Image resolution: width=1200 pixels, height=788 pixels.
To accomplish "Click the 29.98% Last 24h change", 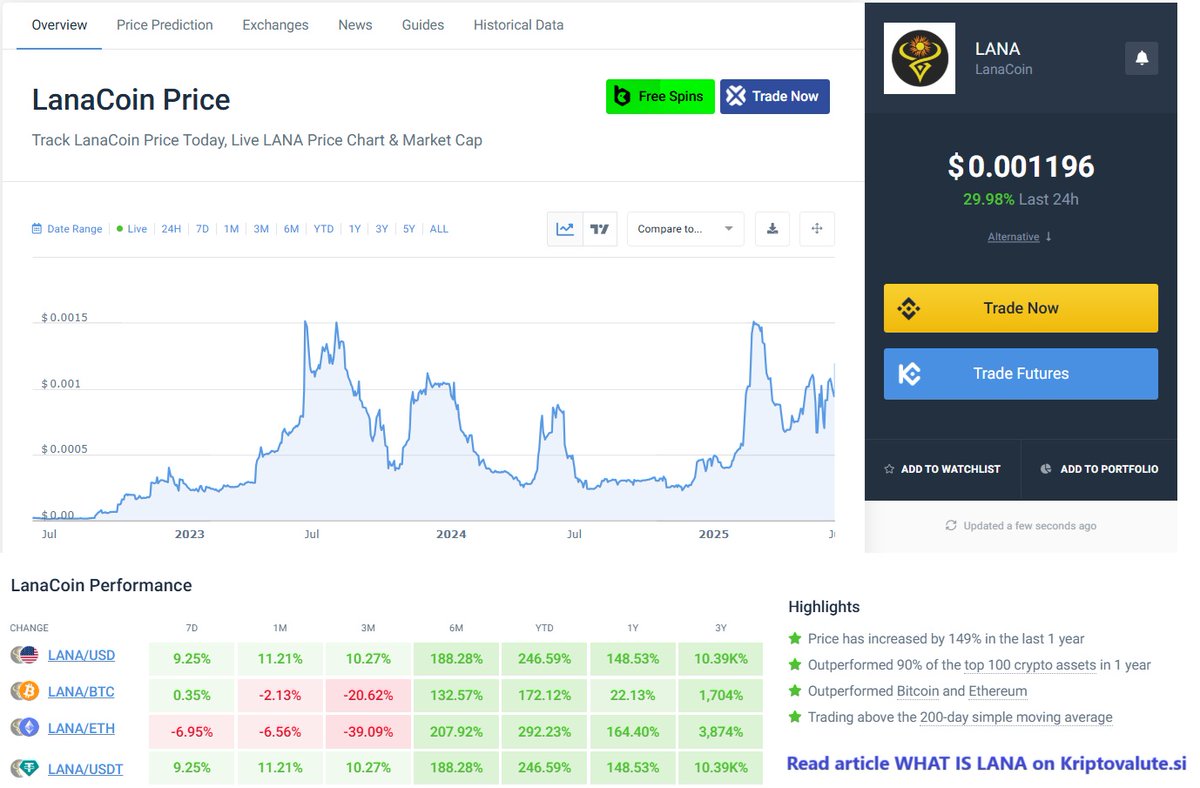I will point(1021,199).
